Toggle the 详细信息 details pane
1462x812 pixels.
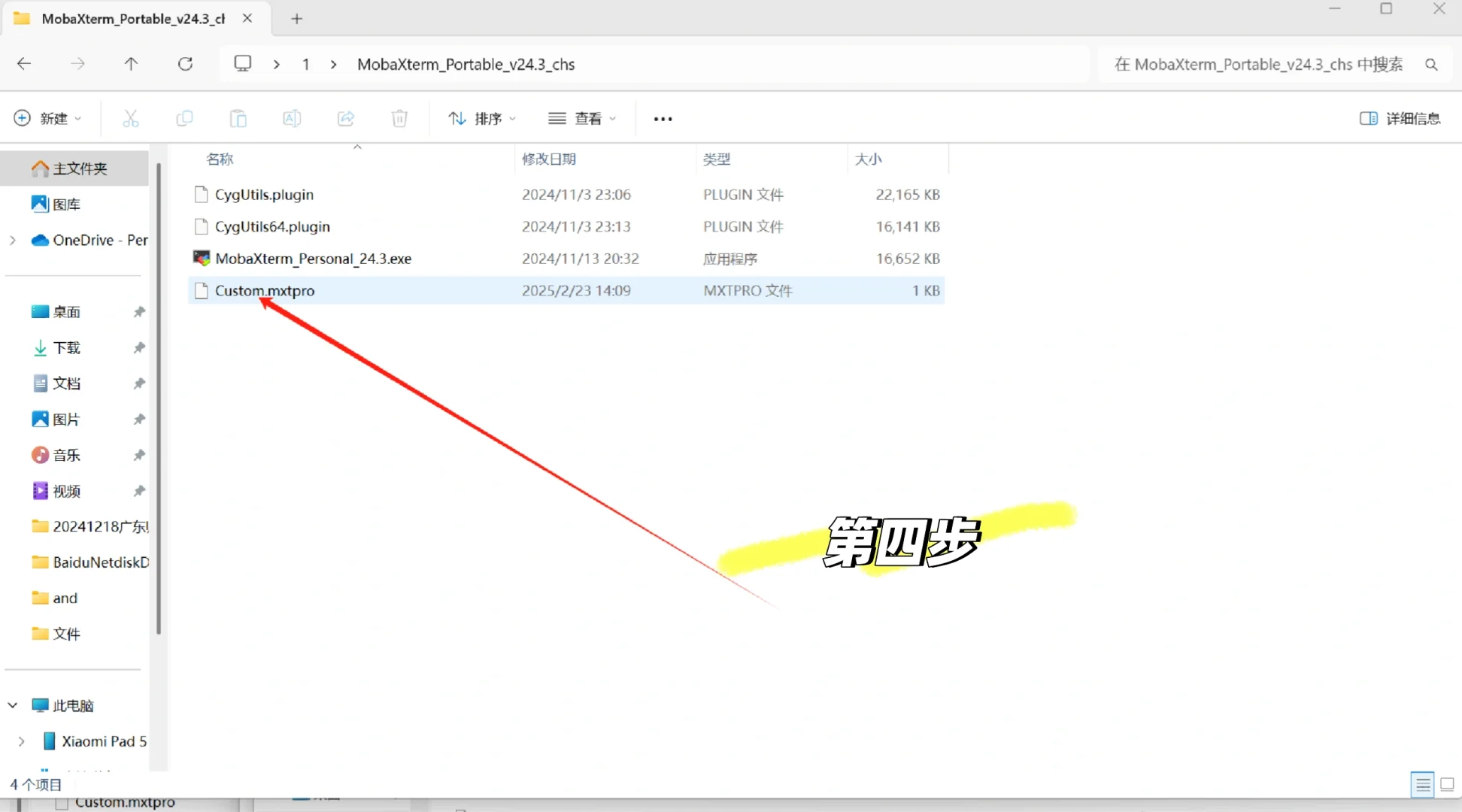tap(1400, 118)
